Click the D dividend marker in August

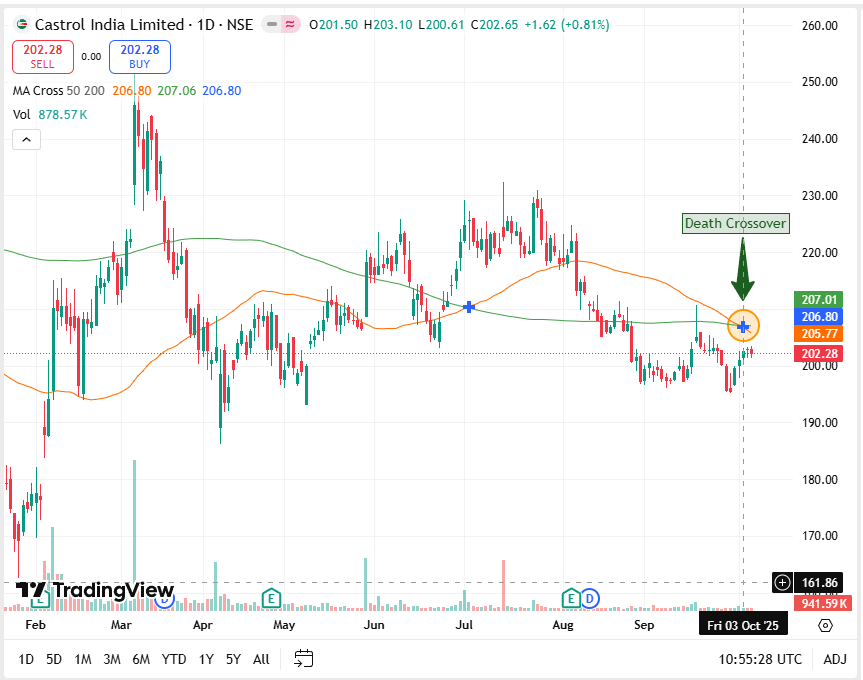click(x=590, y=598)
